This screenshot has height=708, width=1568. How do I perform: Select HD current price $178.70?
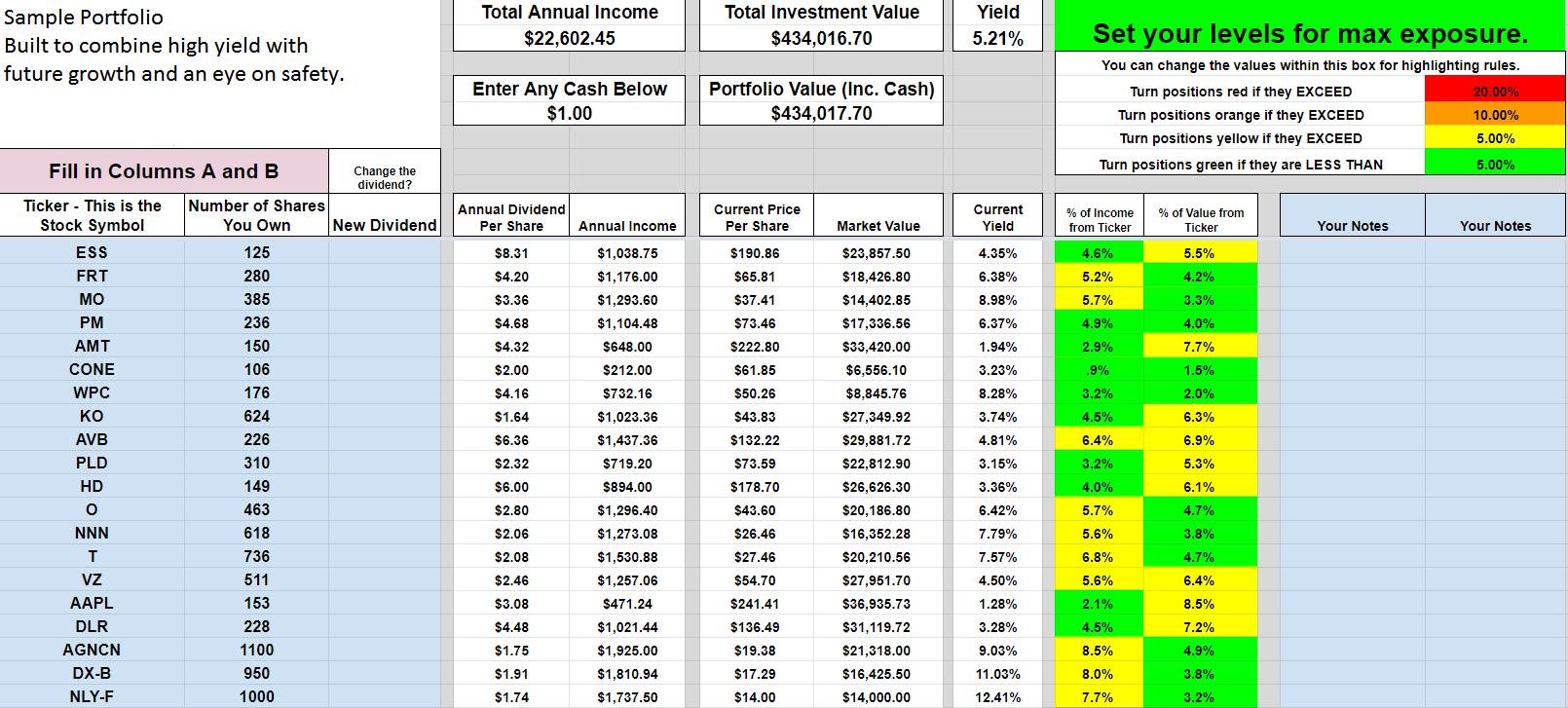[756, 487]
